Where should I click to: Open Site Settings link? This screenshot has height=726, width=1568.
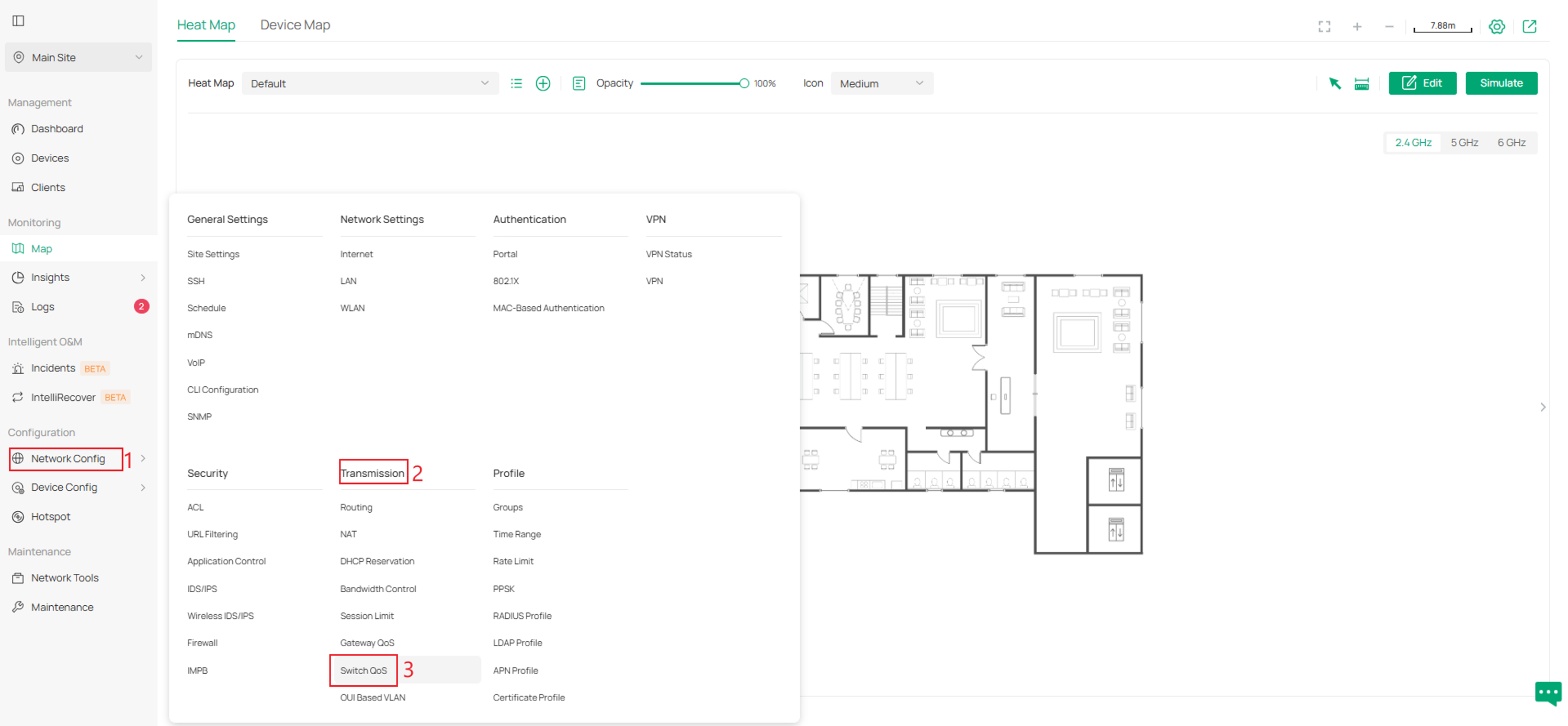pos(213,255)
